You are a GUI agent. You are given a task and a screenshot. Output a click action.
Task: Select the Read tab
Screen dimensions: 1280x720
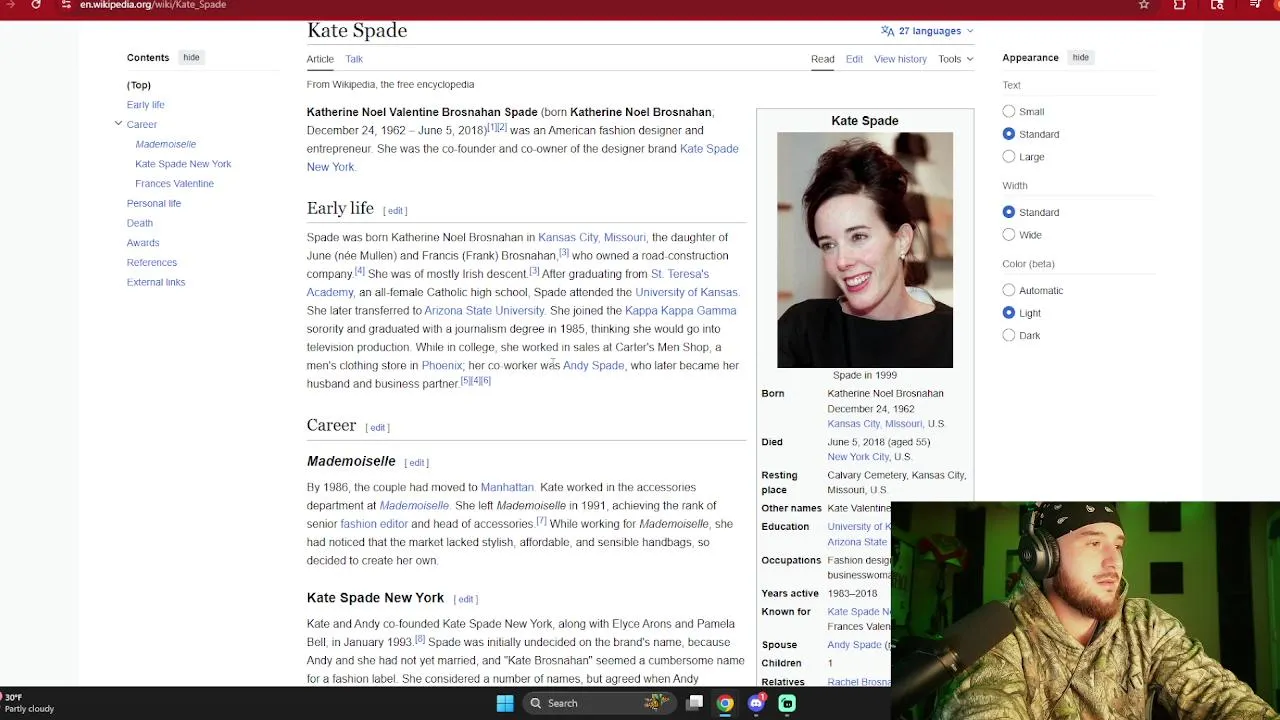click(822, 59)
